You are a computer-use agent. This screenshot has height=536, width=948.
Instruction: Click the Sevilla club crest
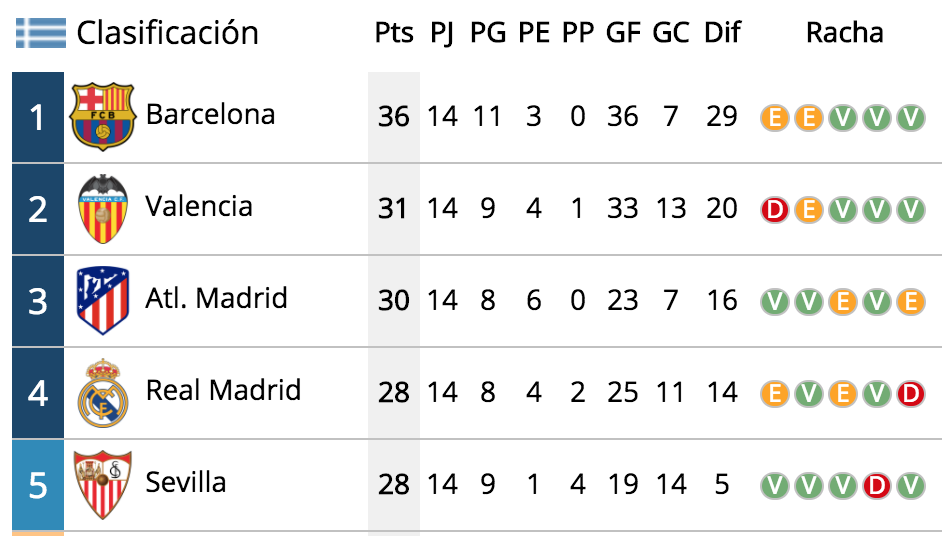pos(103,485)
